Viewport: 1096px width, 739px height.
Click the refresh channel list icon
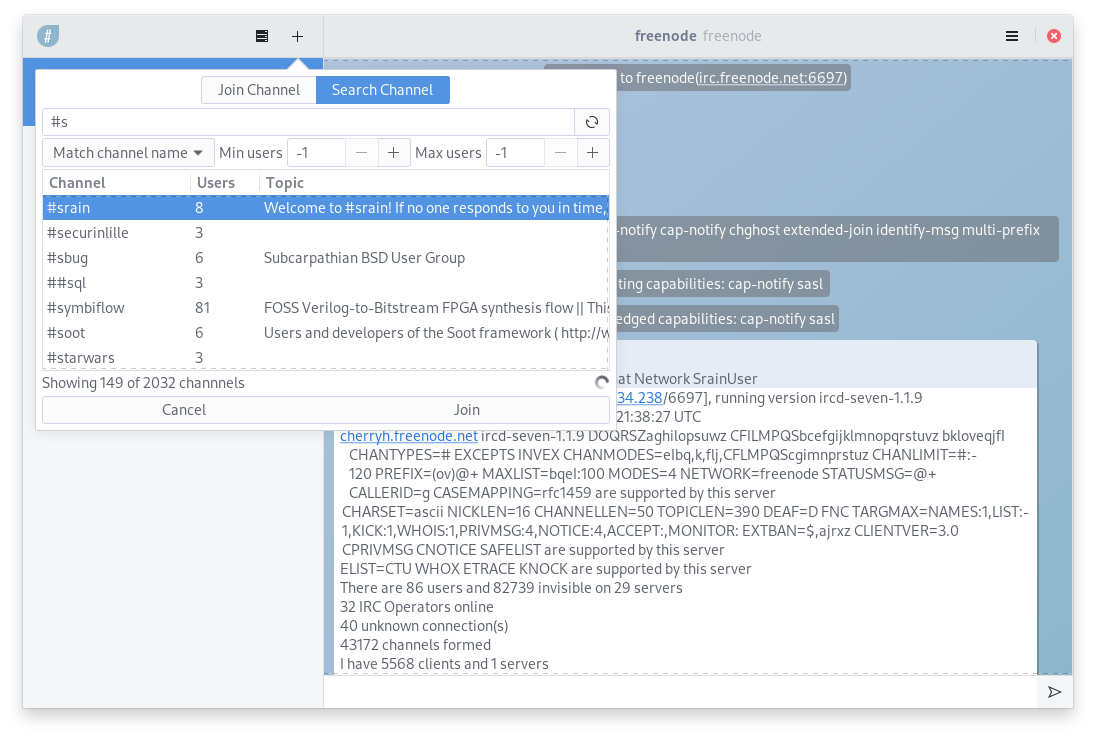591,122
